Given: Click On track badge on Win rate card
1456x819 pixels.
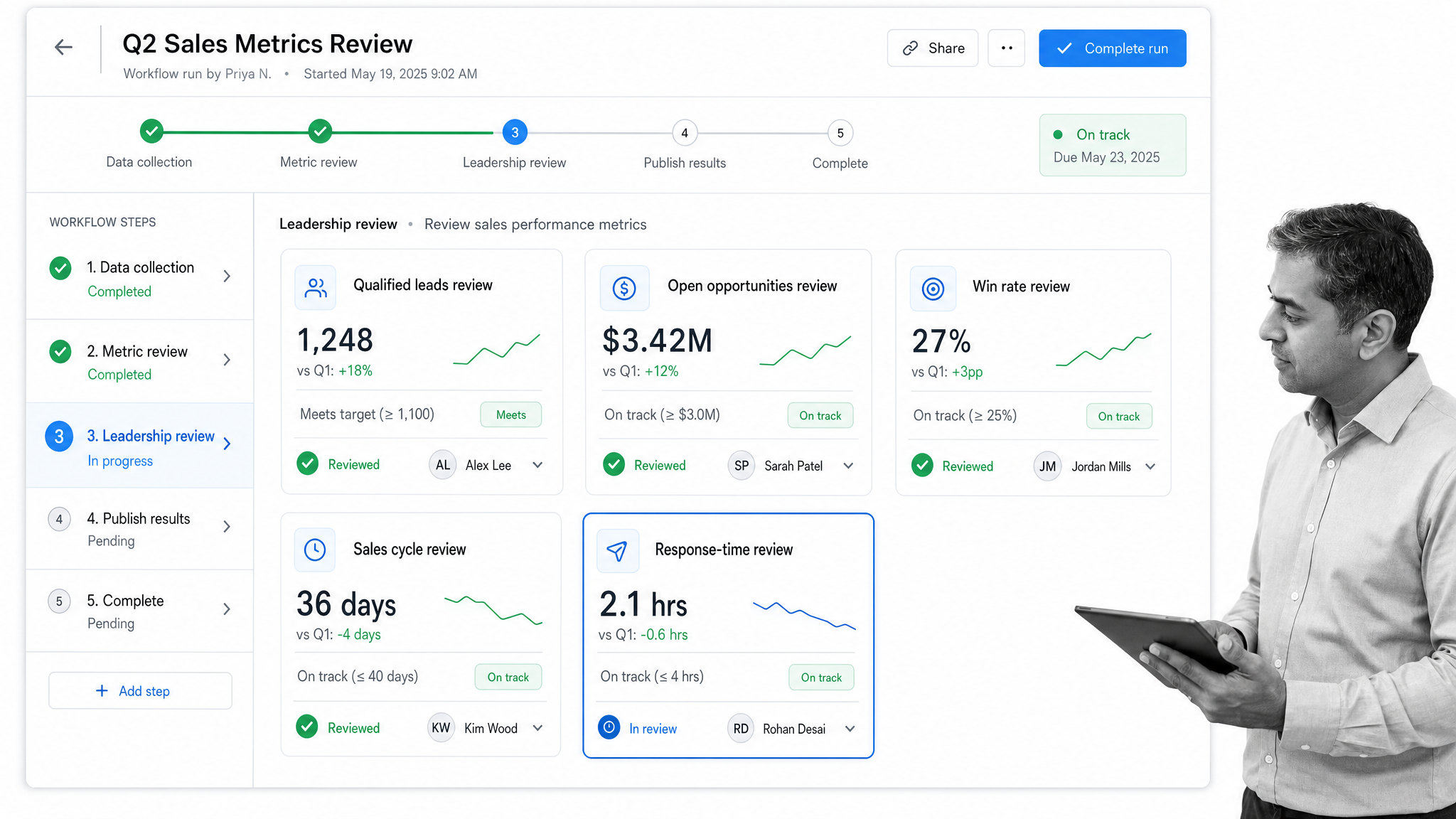Looking at the screenshot, I should [1118, 416].
